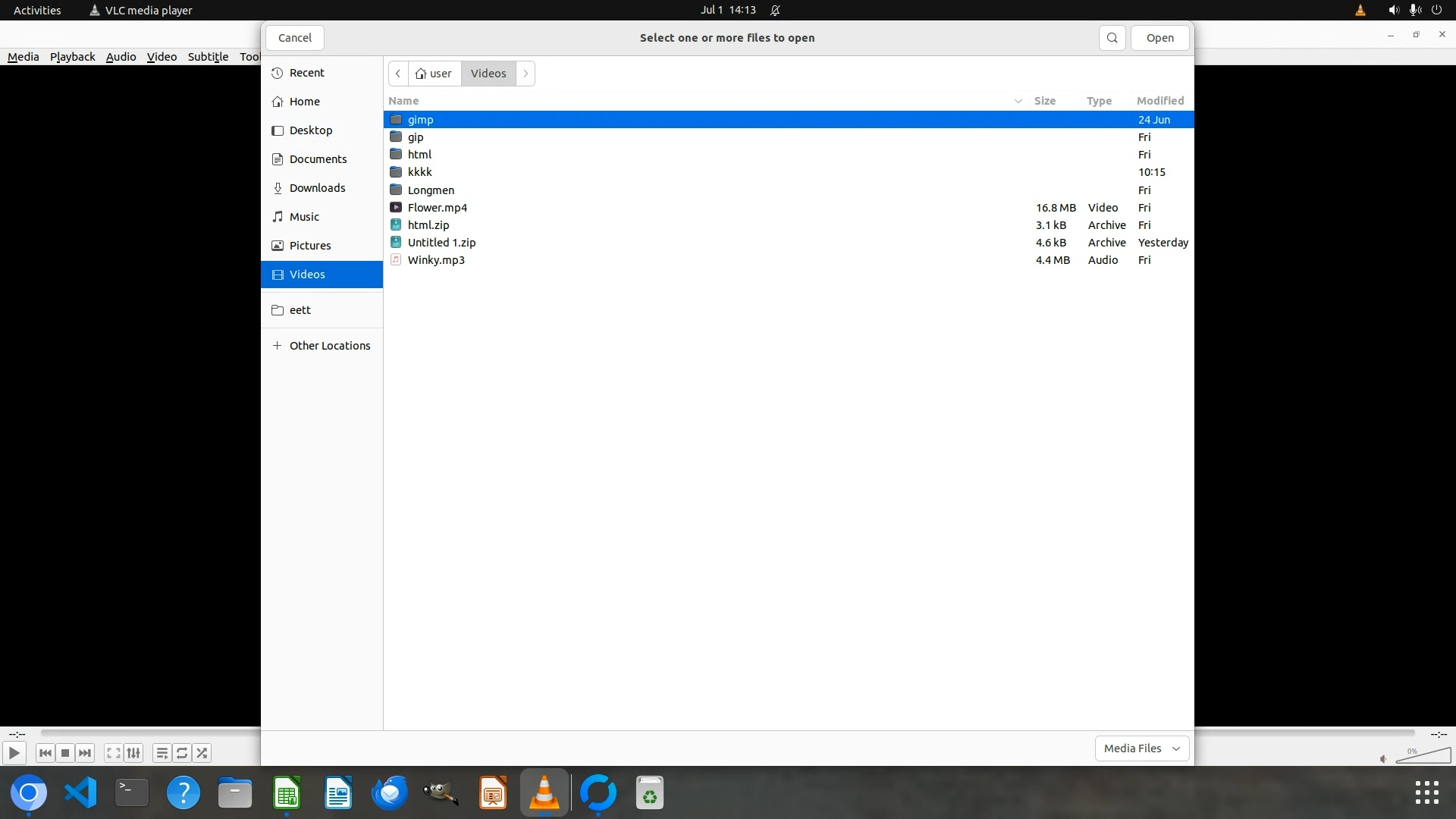Open extended settings equalizer icon
Image resolution: width=1456 pixels, height=819 pixels.
point(133,753)
